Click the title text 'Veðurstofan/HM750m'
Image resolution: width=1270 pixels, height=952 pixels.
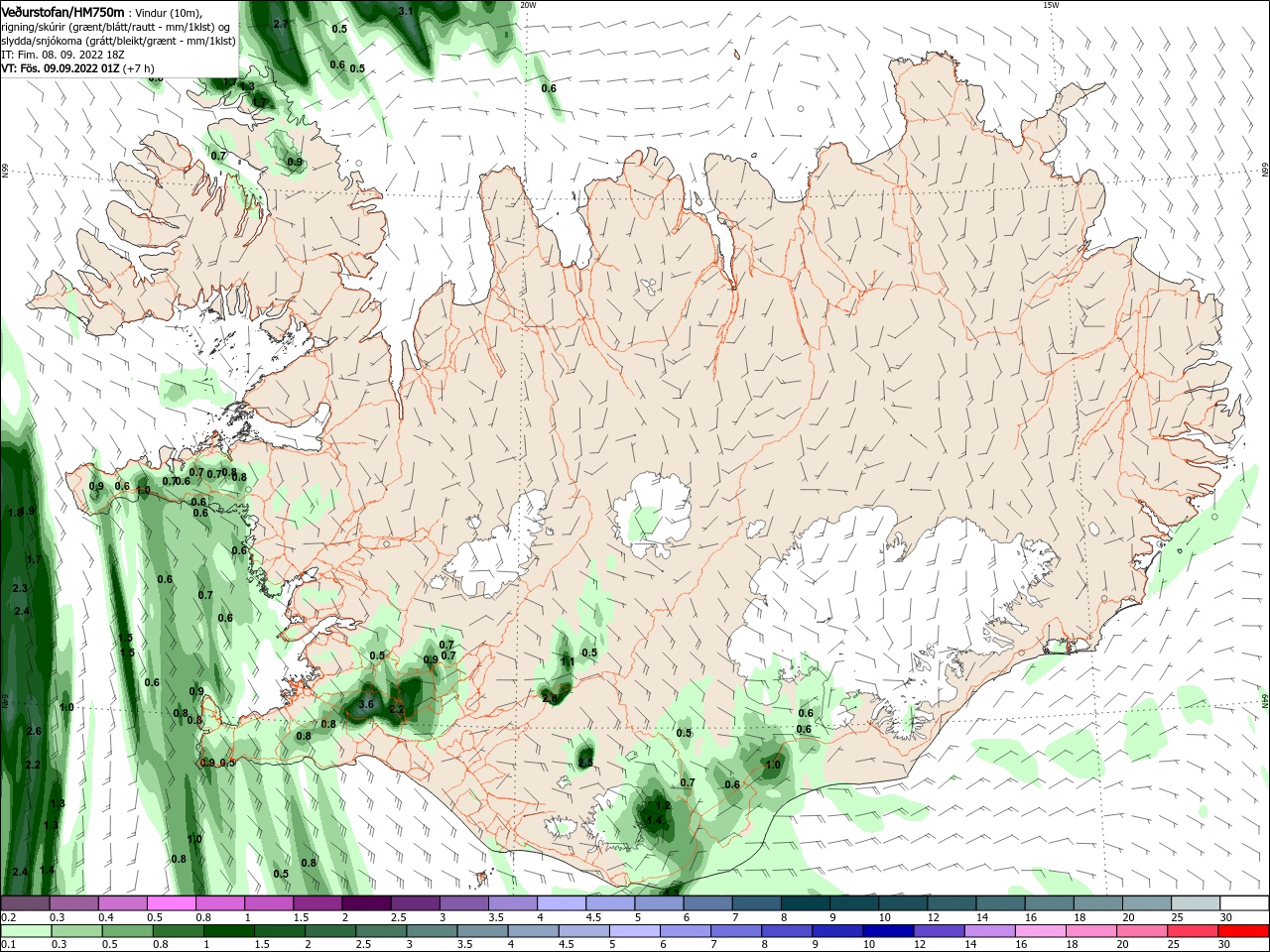63,11
